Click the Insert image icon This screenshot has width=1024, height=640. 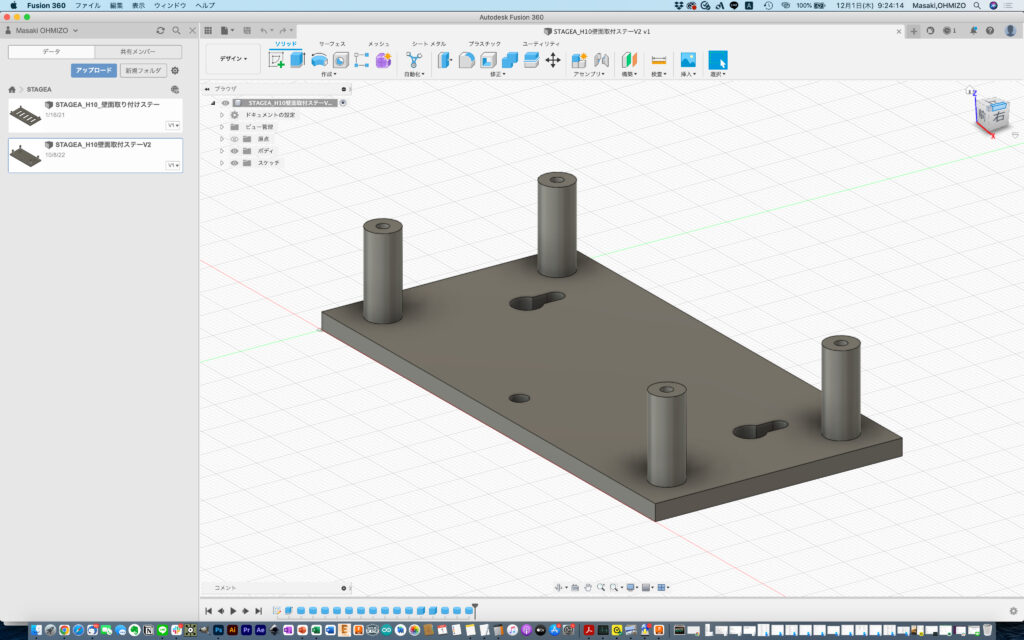click(688, 60)
